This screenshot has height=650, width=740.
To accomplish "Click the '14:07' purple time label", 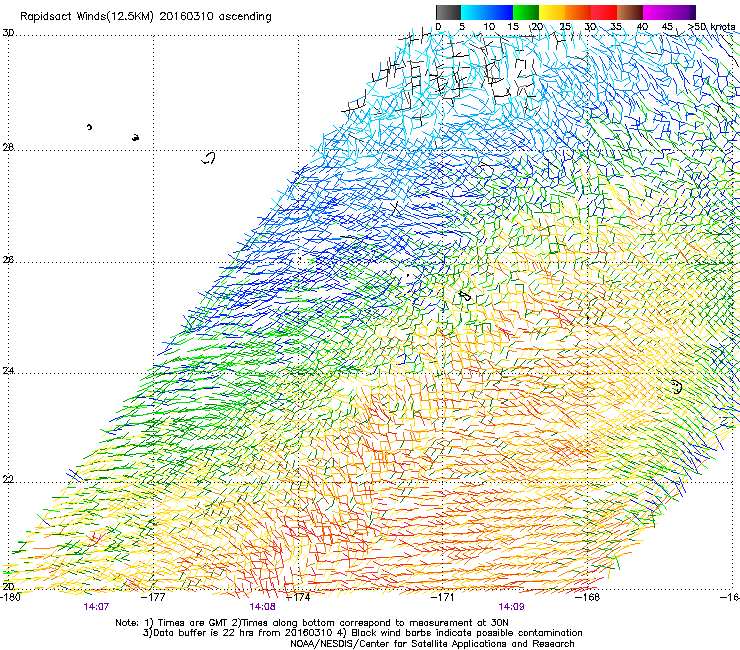I will [96, 607].
